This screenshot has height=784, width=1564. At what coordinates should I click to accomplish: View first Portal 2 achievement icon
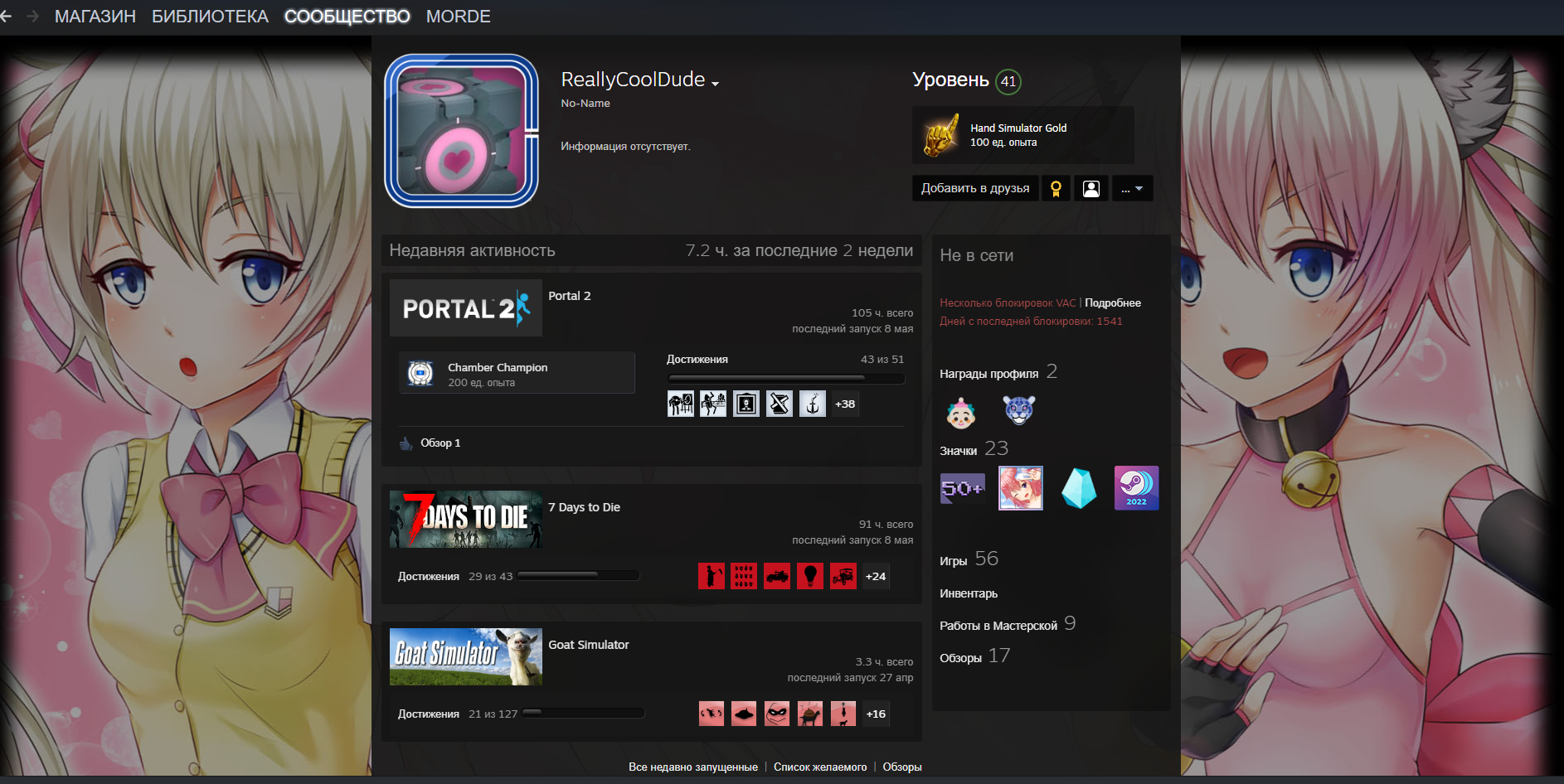(x=681, y=404)
